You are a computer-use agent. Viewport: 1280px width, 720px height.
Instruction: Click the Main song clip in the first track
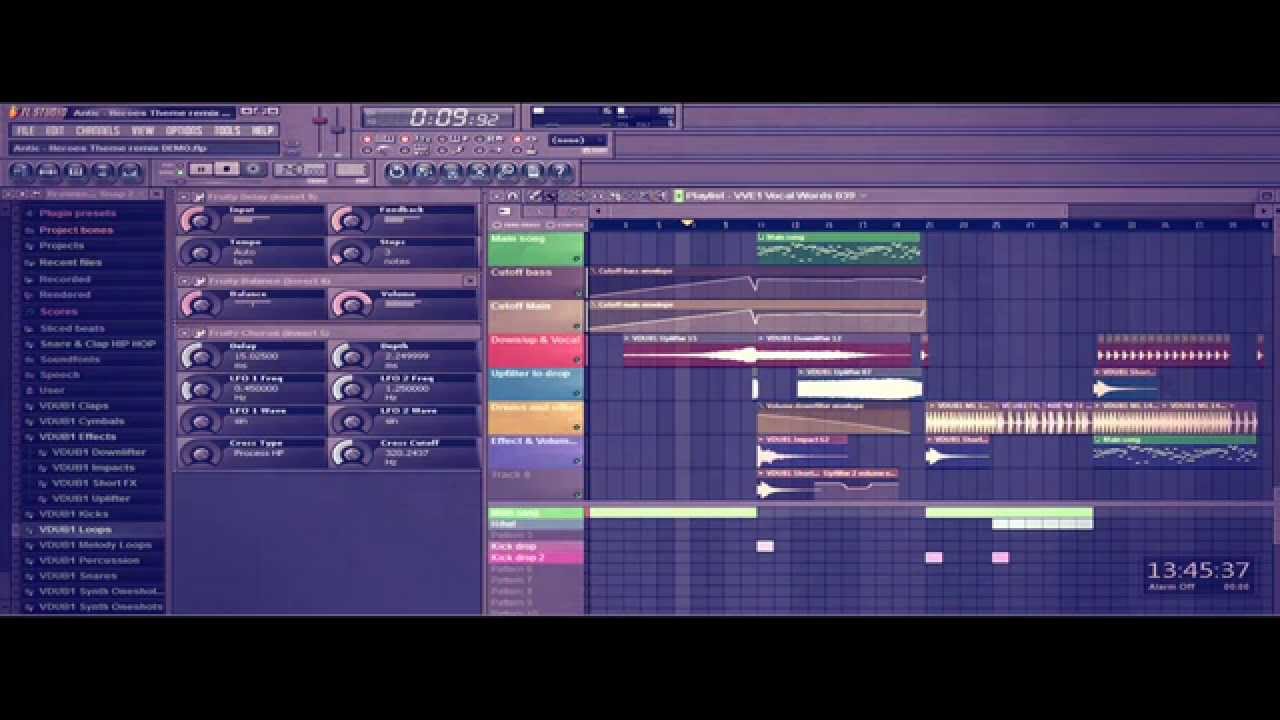[838, 247]
